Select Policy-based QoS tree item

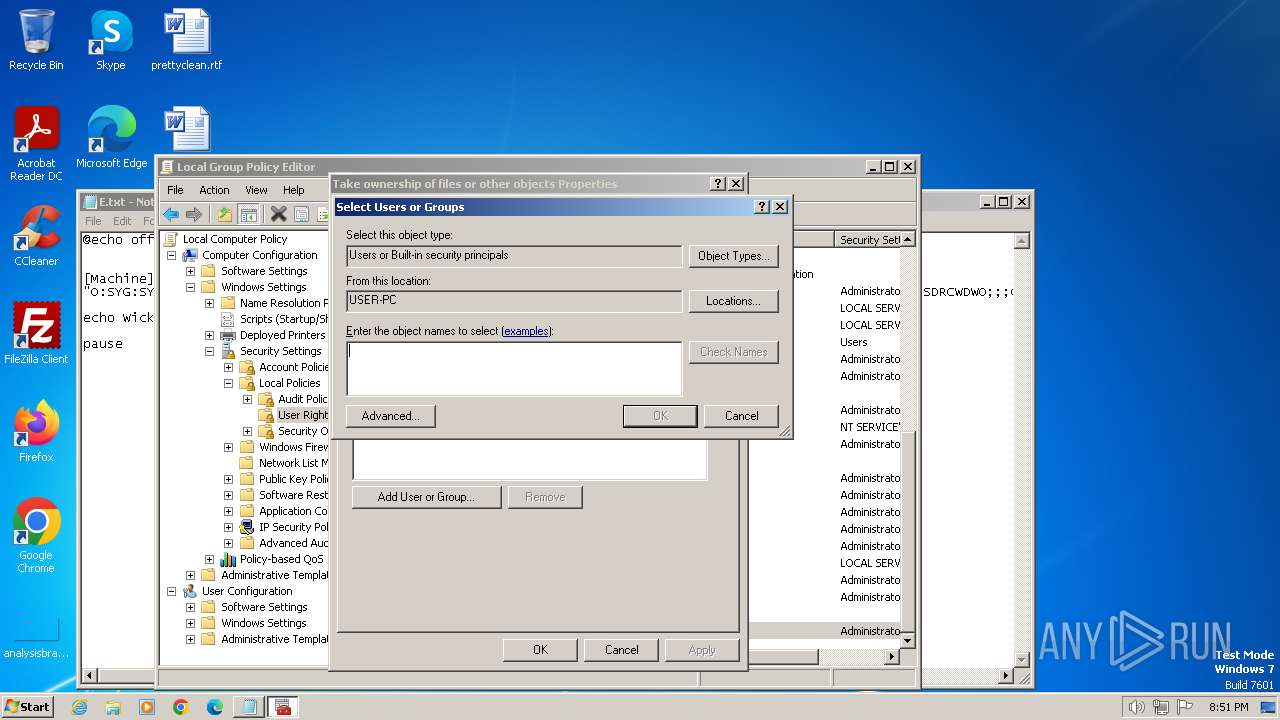pyautogui.click(x=281, y=559)
